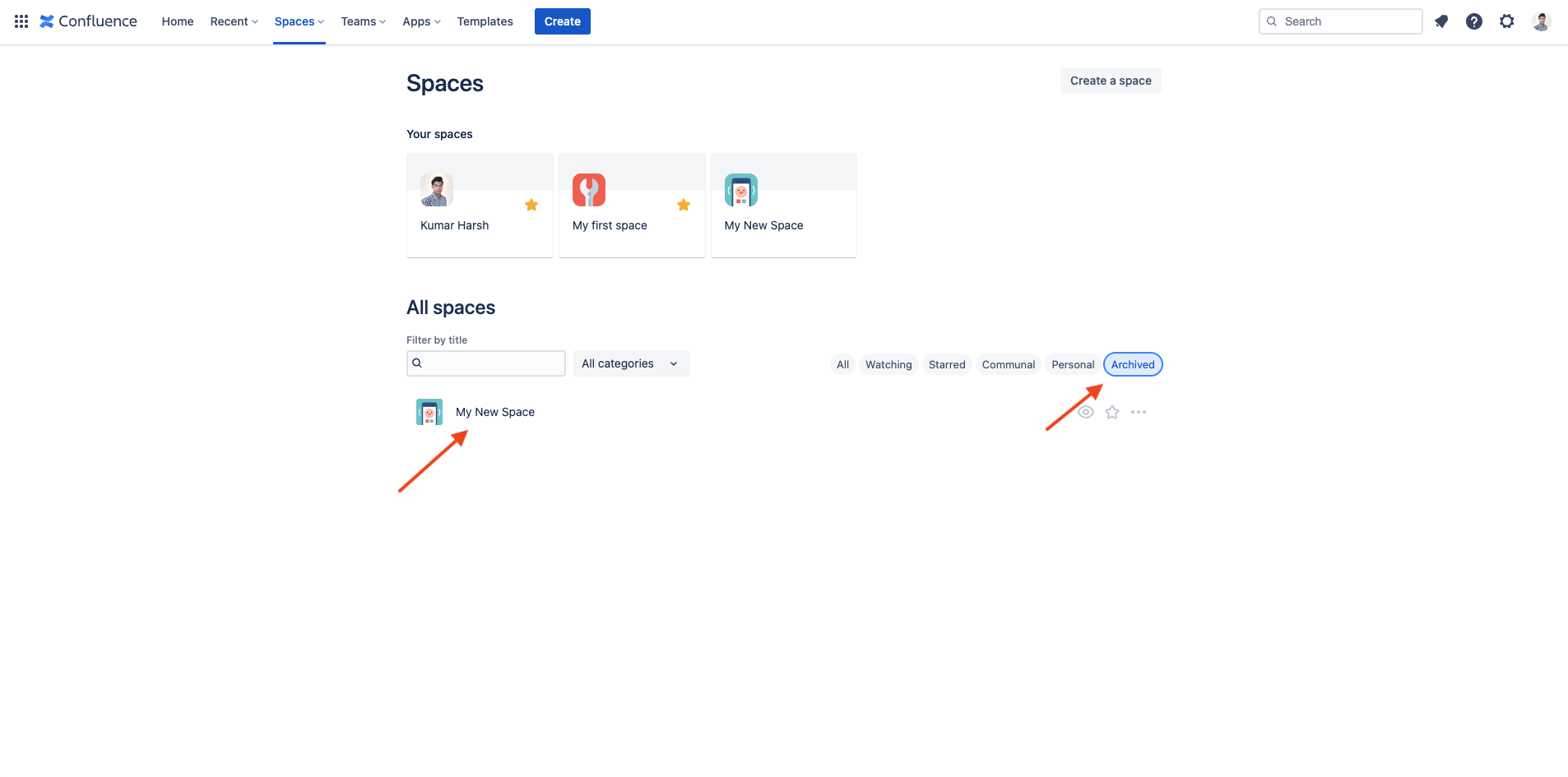The height and width of the screenshot is (777, 1568).
Task: Click the Filter by title field
Action: (x=494, y=363)
